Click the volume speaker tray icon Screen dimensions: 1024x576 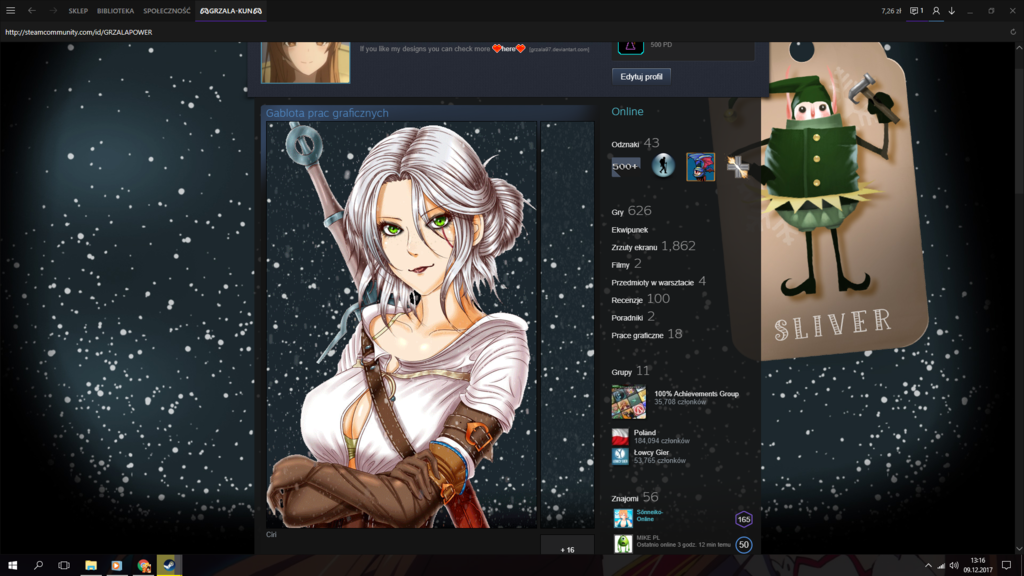[954, 566]
